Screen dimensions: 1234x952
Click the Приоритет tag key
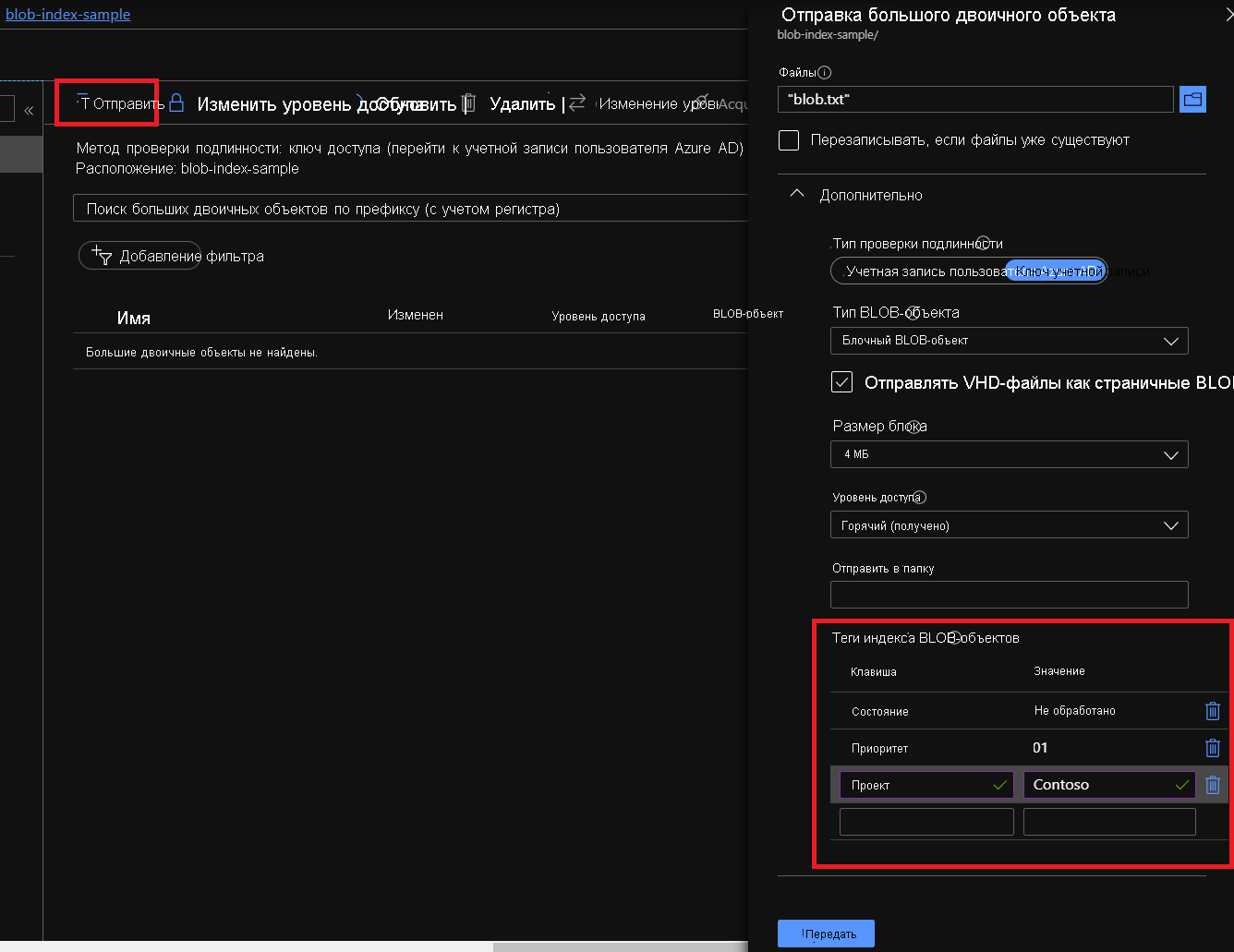[x=879, y=749]
